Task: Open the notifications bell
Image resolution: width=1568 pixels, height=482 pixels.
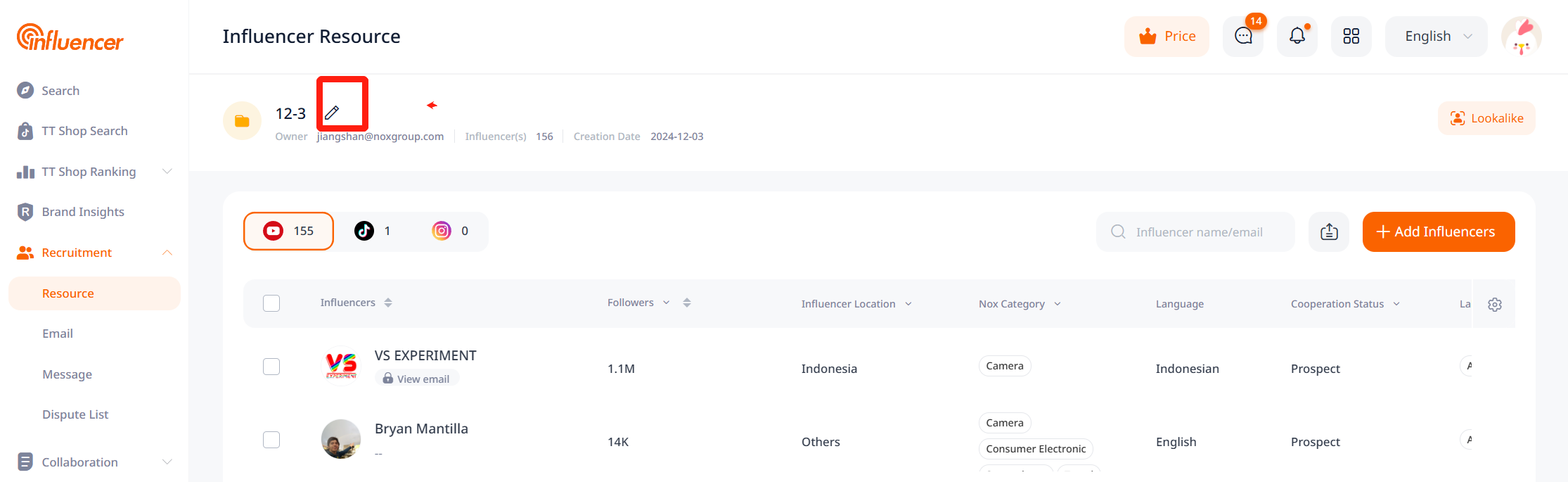Action: (x=1297, y=37)
